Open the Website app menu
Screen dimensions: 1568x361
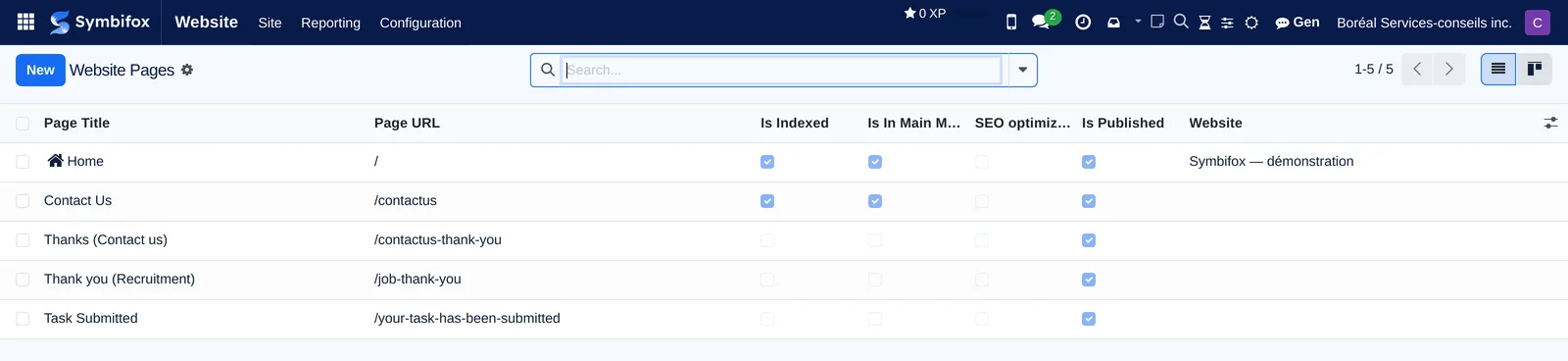[x=206, y=22]
